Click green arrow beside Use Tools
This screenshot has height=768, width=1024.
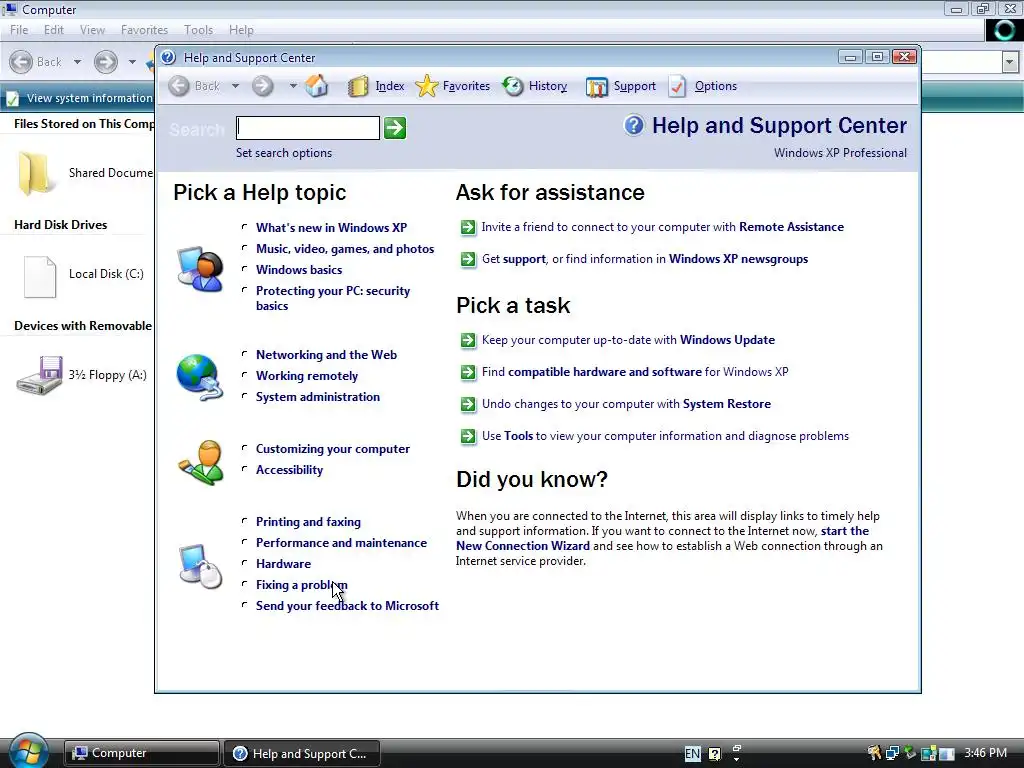click(468, 436)
